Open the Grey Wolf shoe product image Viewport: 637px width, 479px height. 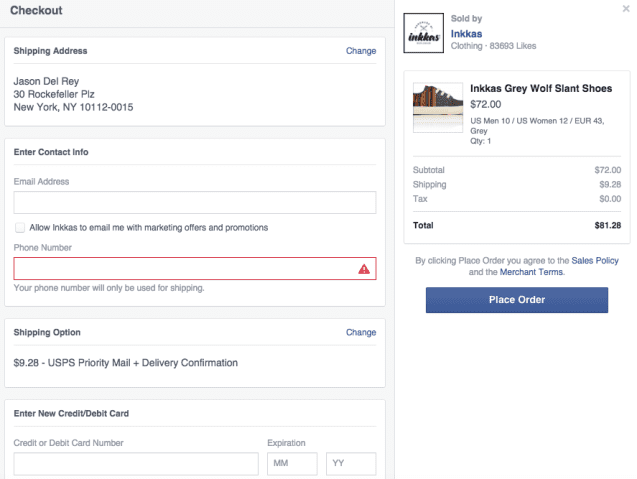click(438, 108)
